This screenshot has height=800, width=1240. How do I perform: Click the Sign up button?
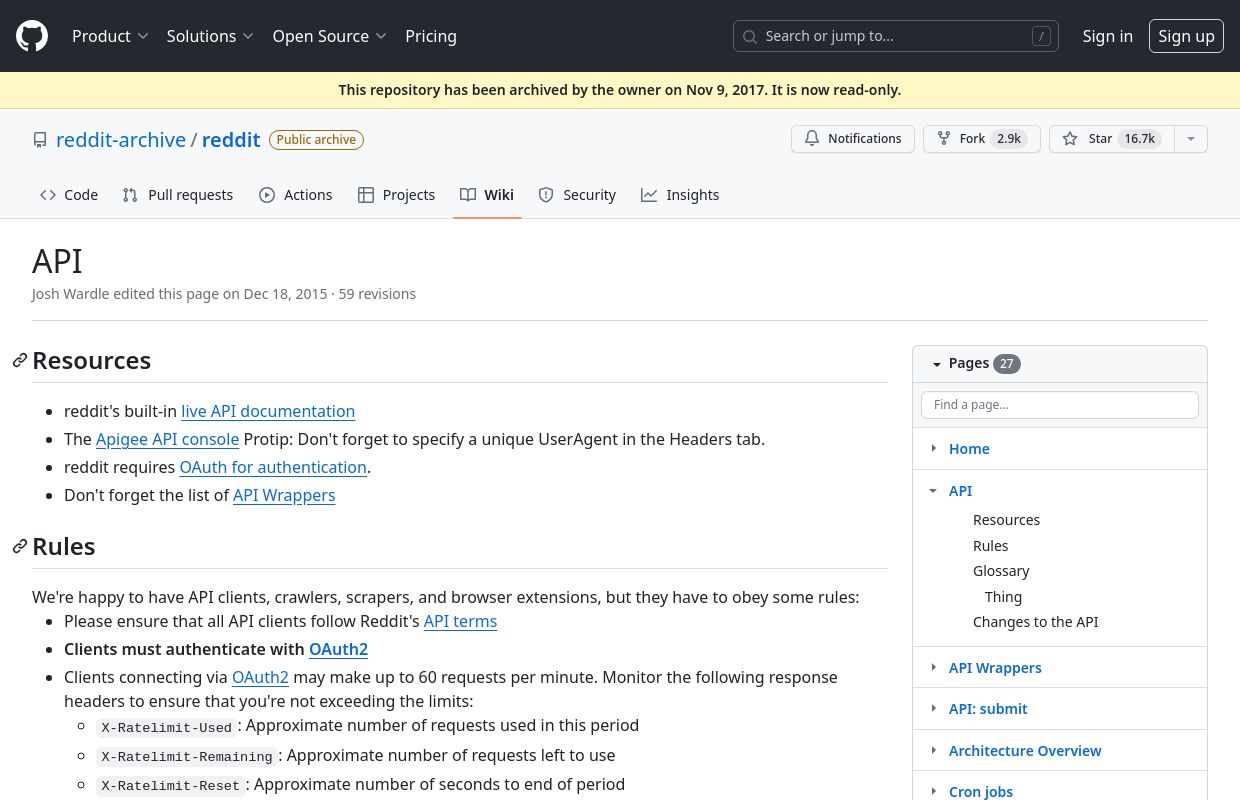(x=1186, y=36)
